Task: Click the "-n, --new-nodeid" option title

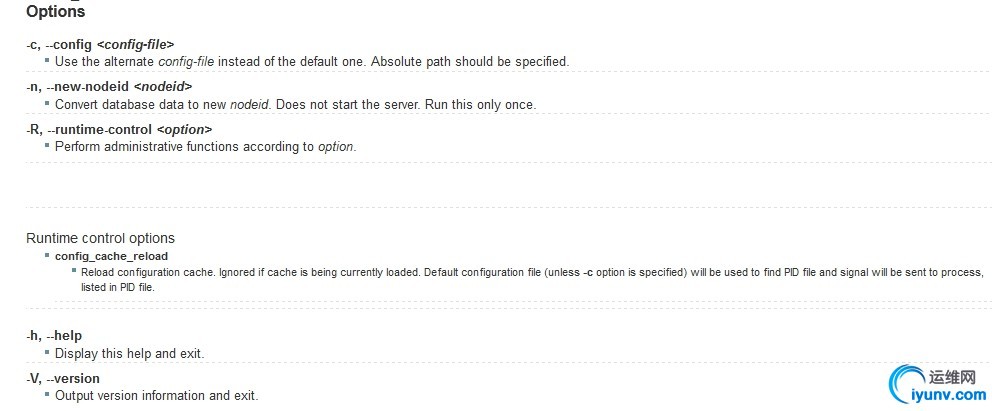Action: [x=109, y=86]
